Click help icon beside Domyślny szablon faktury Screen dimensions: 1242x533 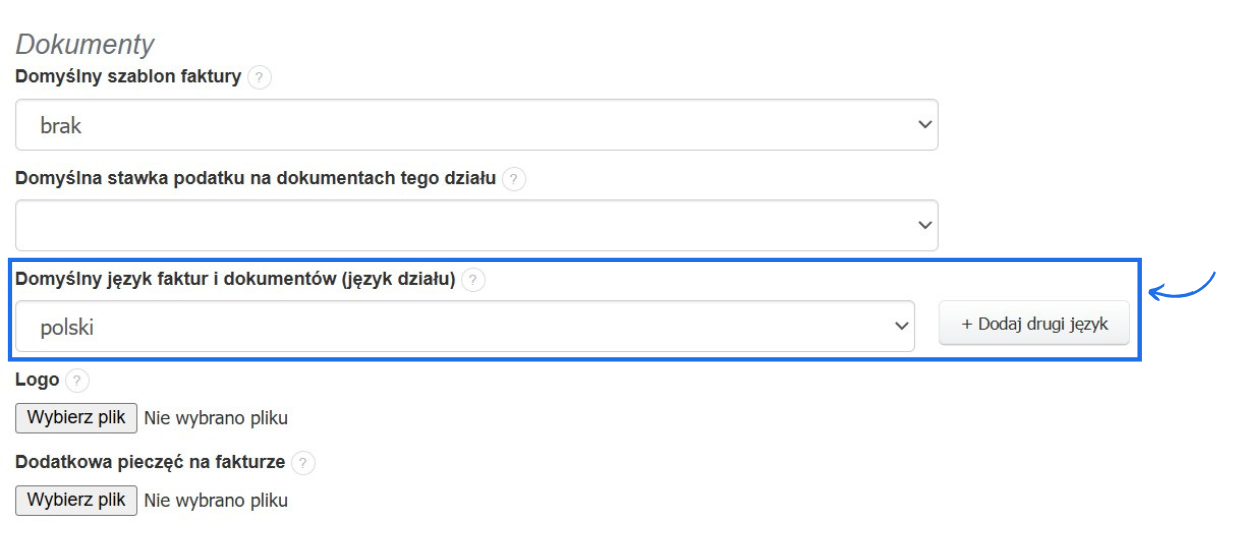point(259,77)
